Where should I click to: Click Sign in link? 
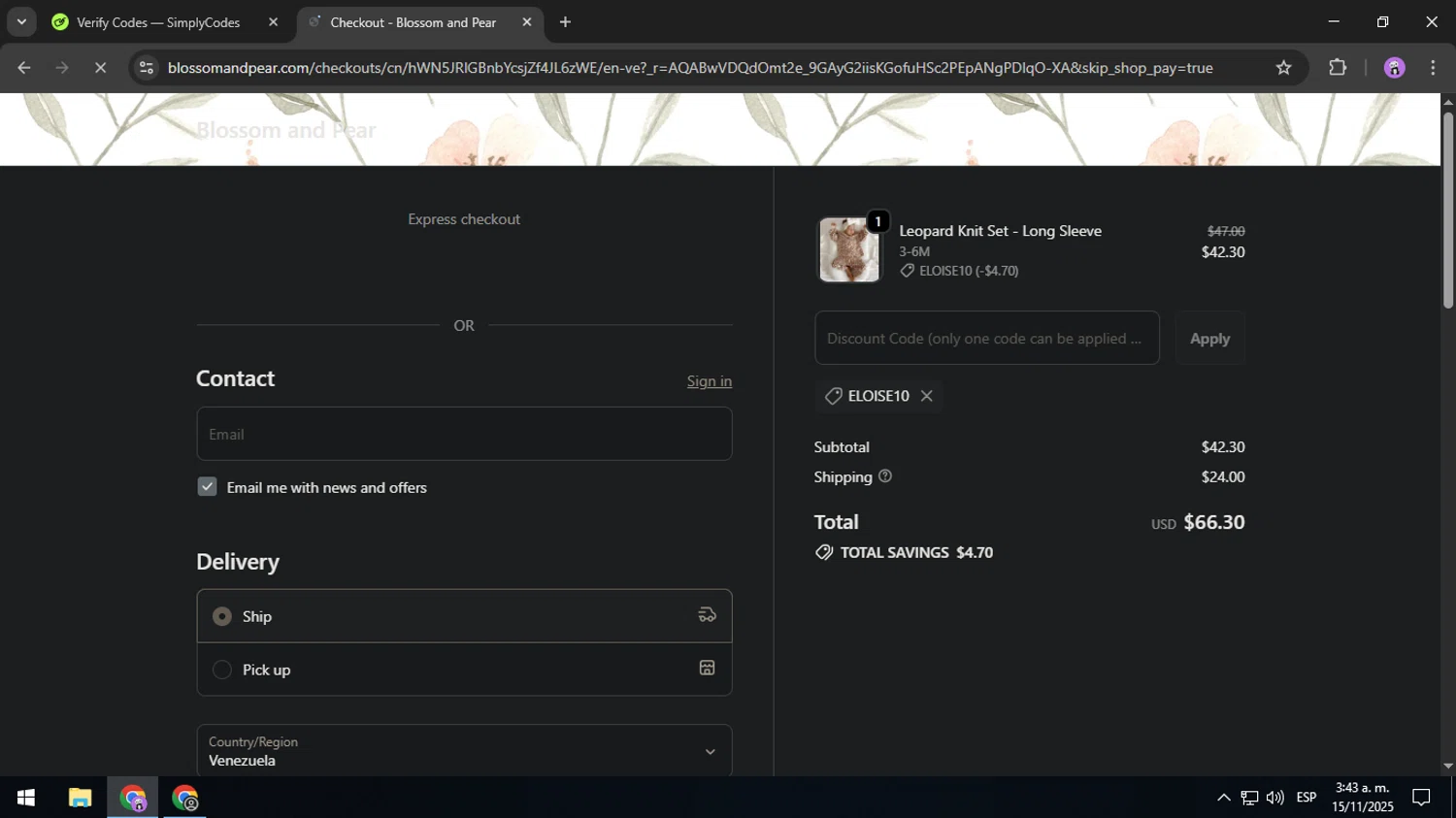710,381
